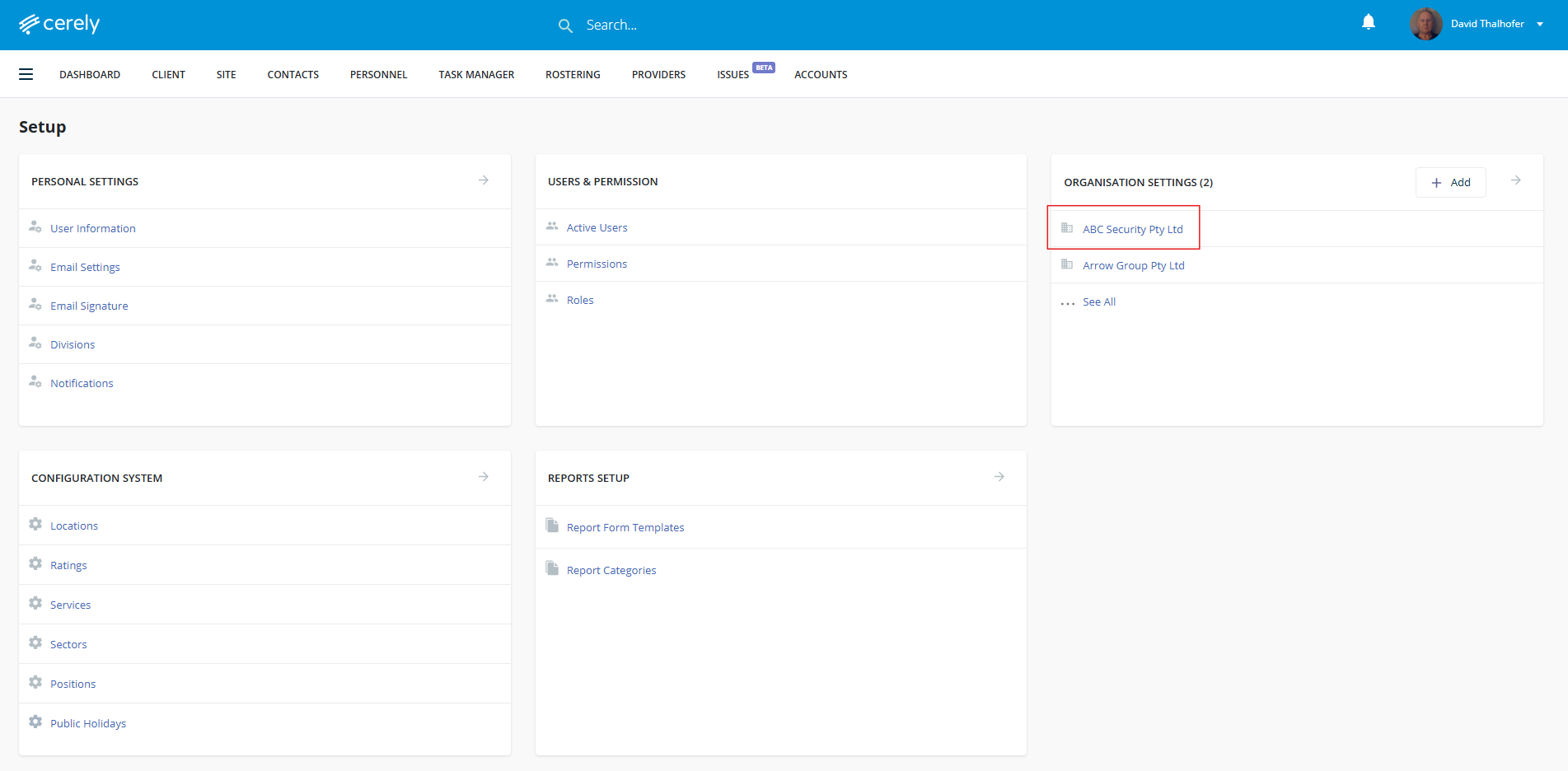Click the three-dots icon beside See All

click(1068, 303)
